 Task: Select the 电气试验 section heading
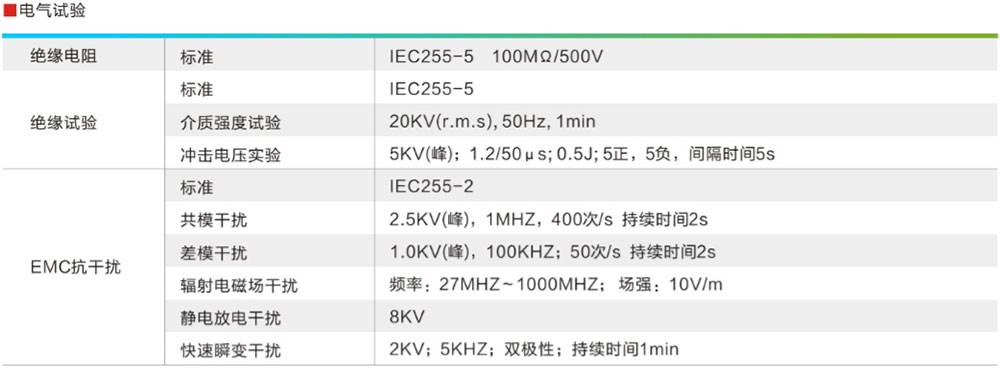(x=52, y=11)
